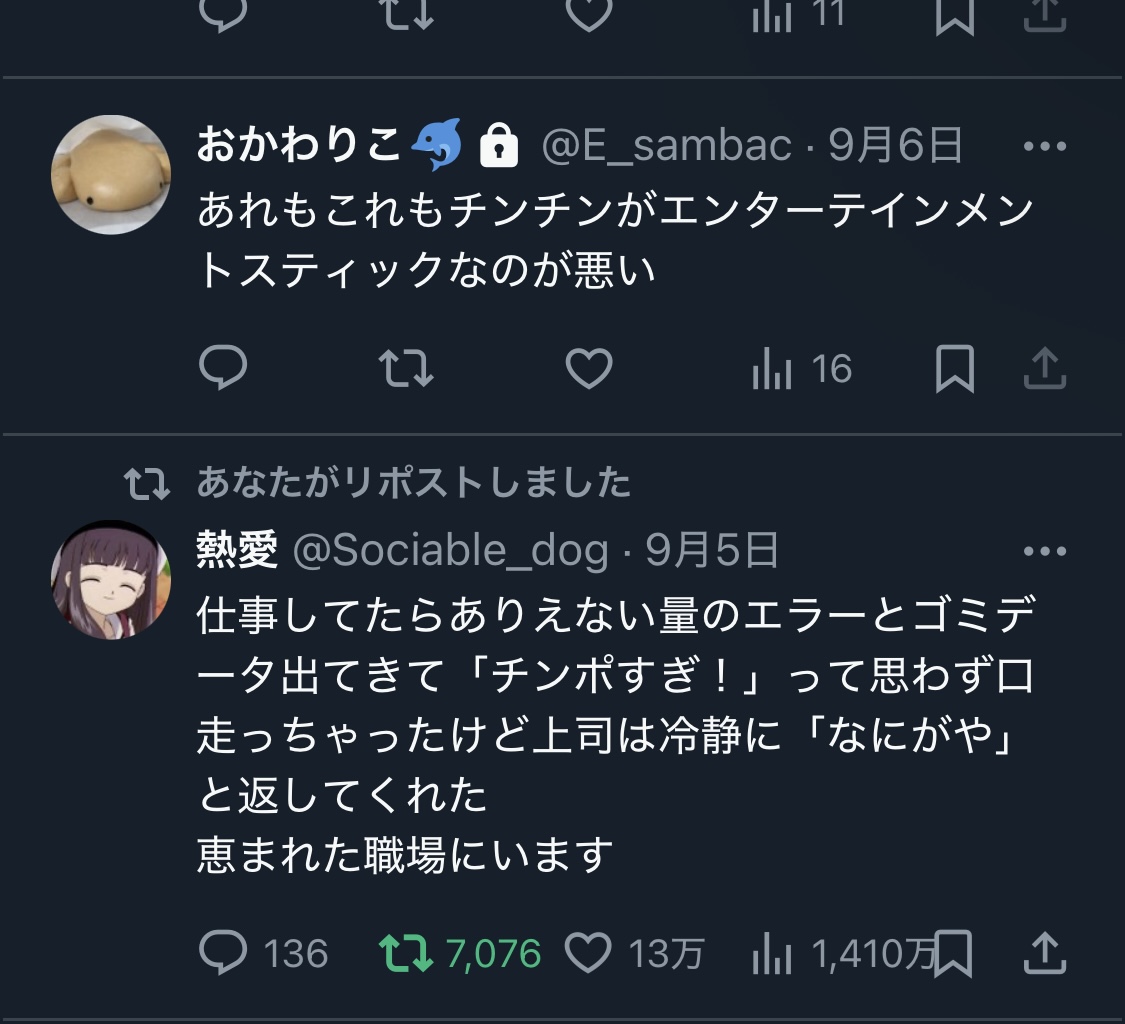This screenshot has height=1024, width=1125.
Task: Like the 熱愛 post with 13万 likes
Action: pos(589,953)
